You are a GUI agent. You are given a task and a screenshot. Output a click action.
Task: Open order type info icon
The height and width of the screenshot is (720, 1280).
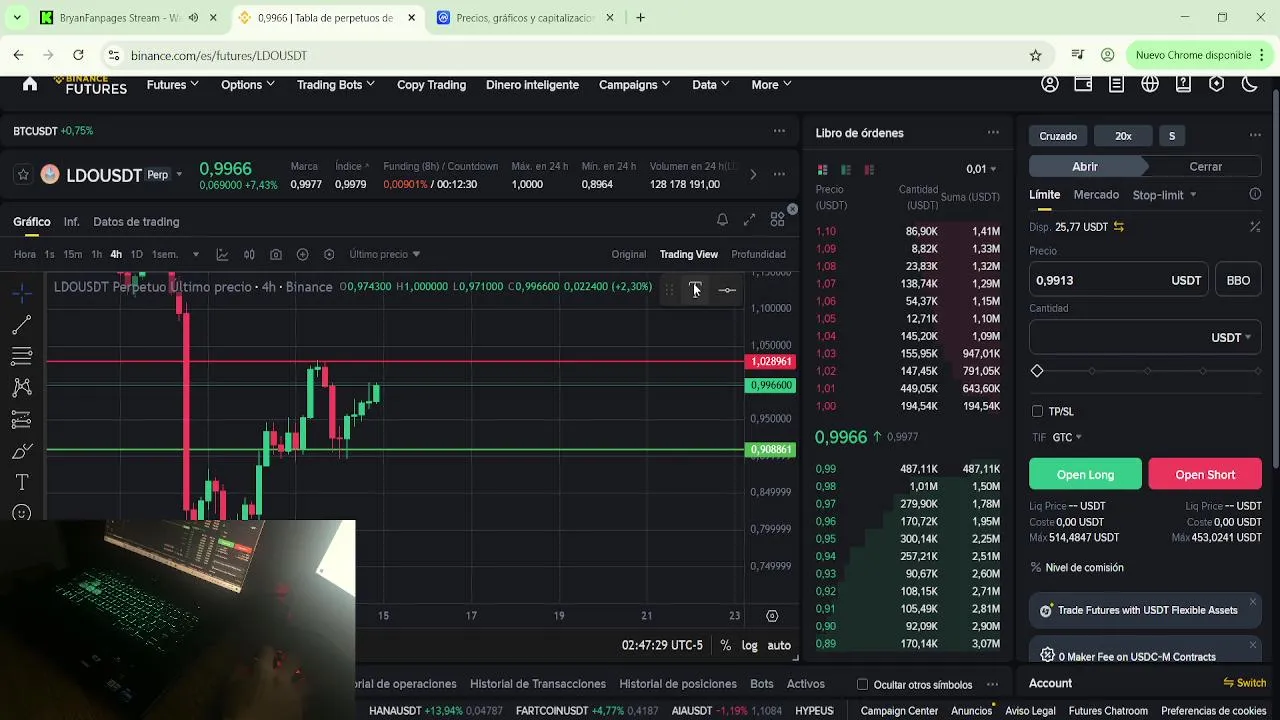coord(1255,194)
